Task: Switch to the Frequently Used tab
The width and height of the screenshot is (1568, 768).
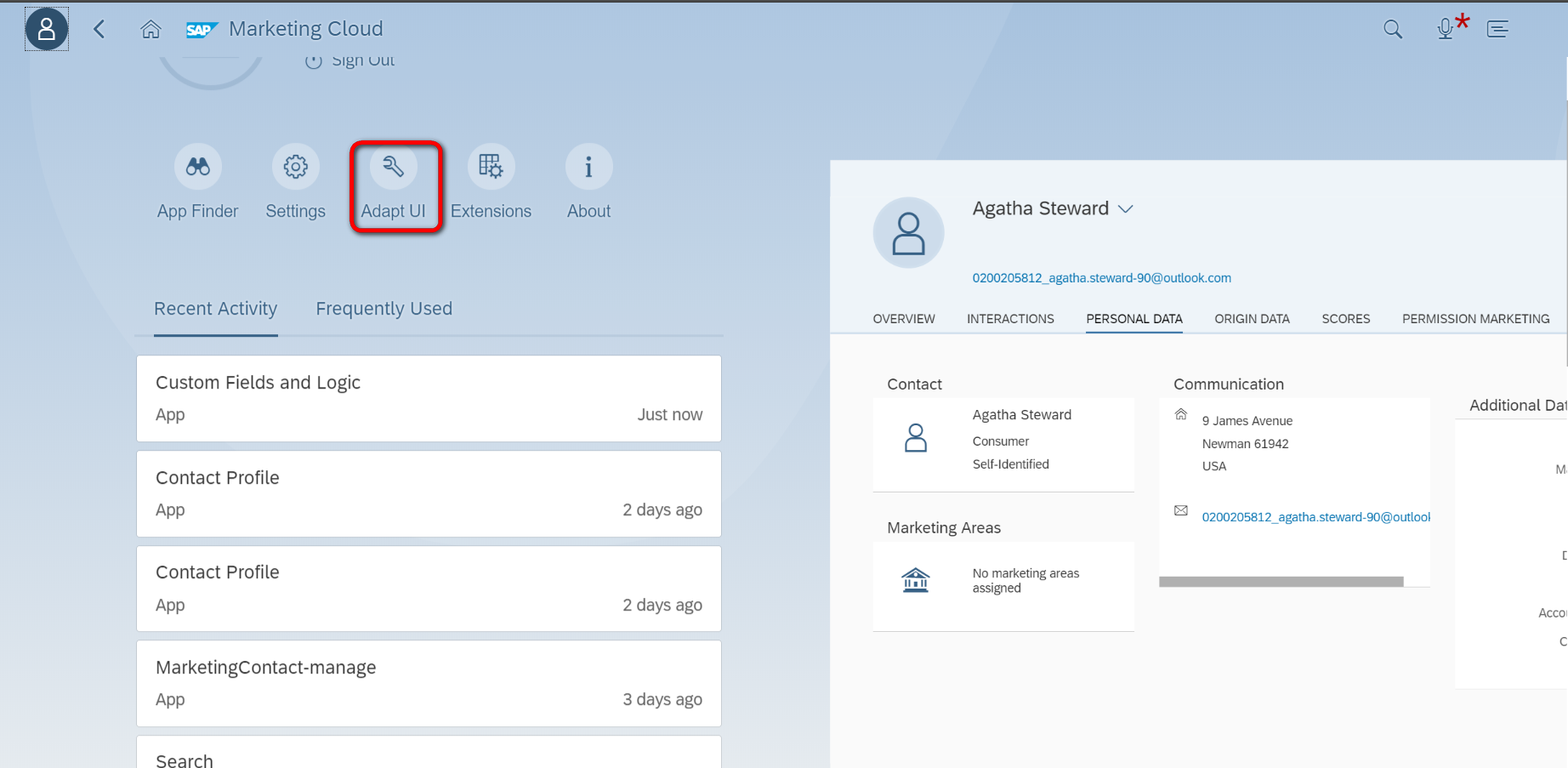Action: pos(384,309)
